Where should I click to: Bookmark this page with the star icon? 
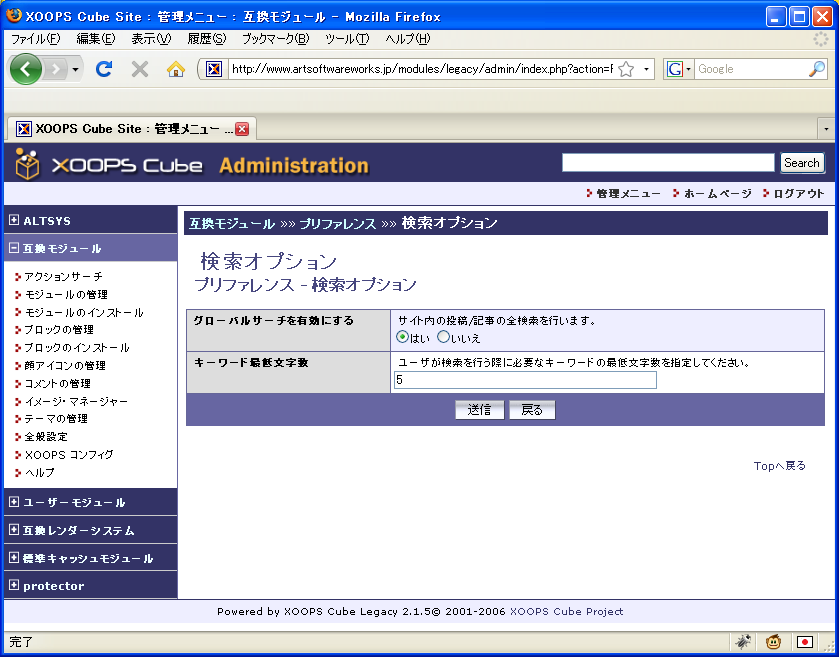(626, 69)
